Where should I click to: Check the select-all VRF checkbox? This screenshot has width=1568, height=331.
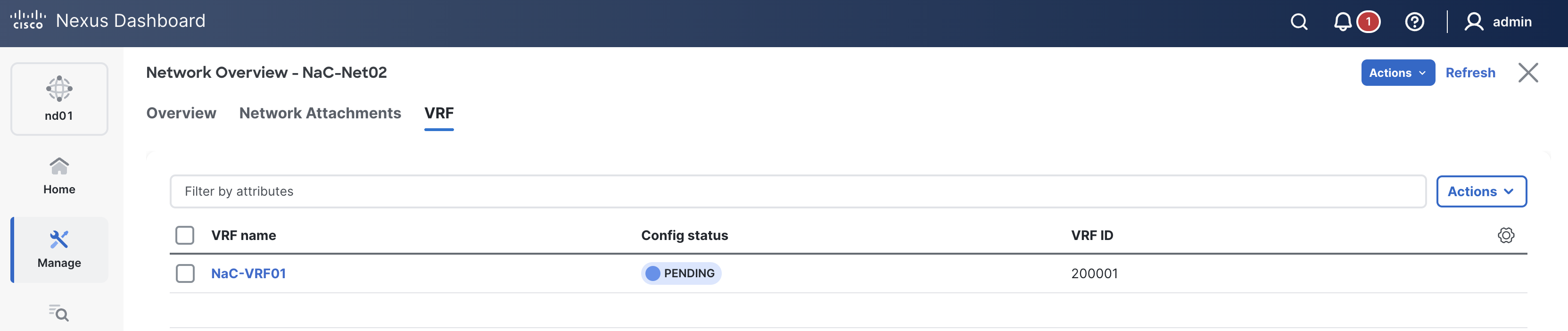tap(185, 235)
